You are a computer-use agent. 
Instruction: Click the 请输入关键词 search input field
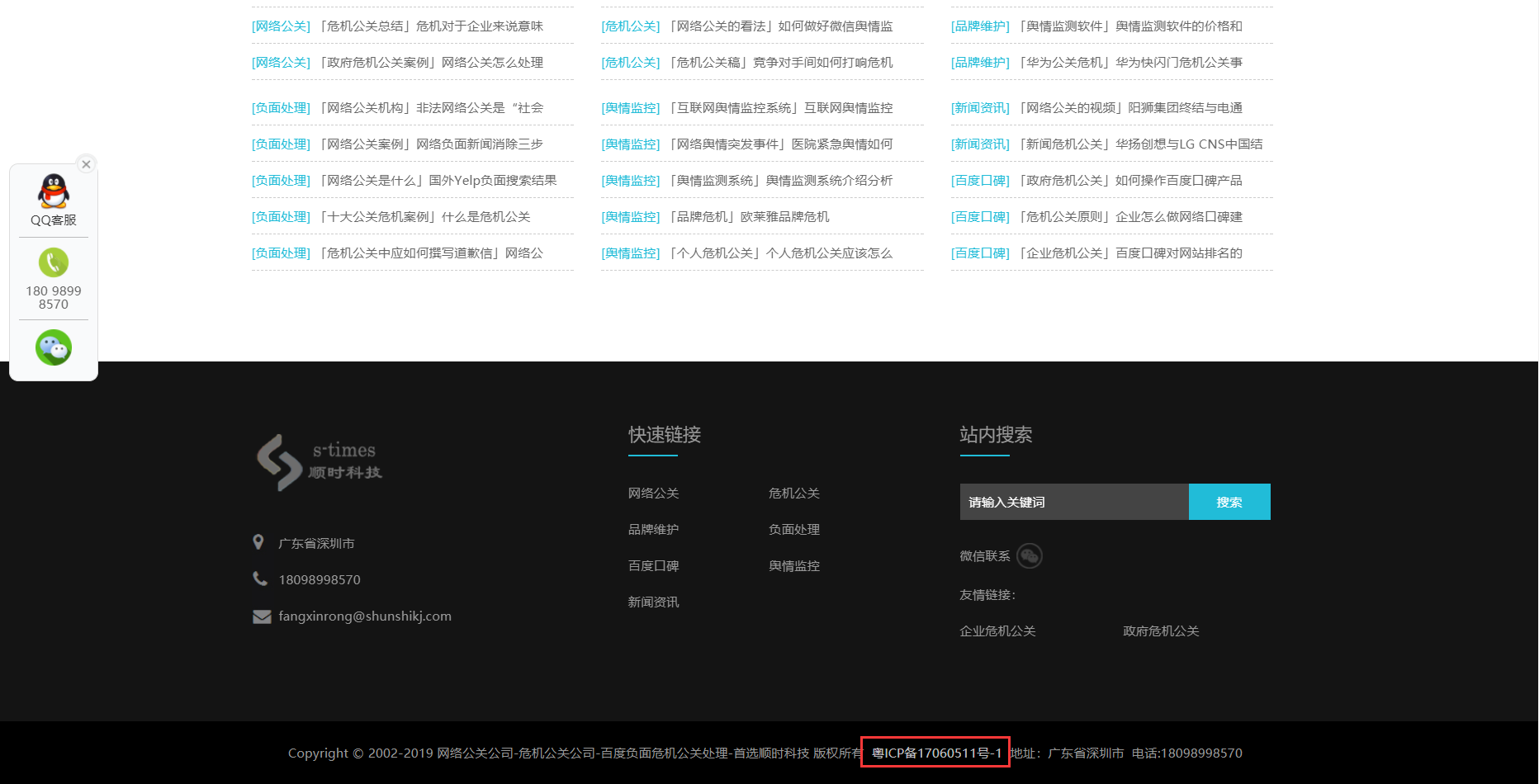(x=1073, y=502)
